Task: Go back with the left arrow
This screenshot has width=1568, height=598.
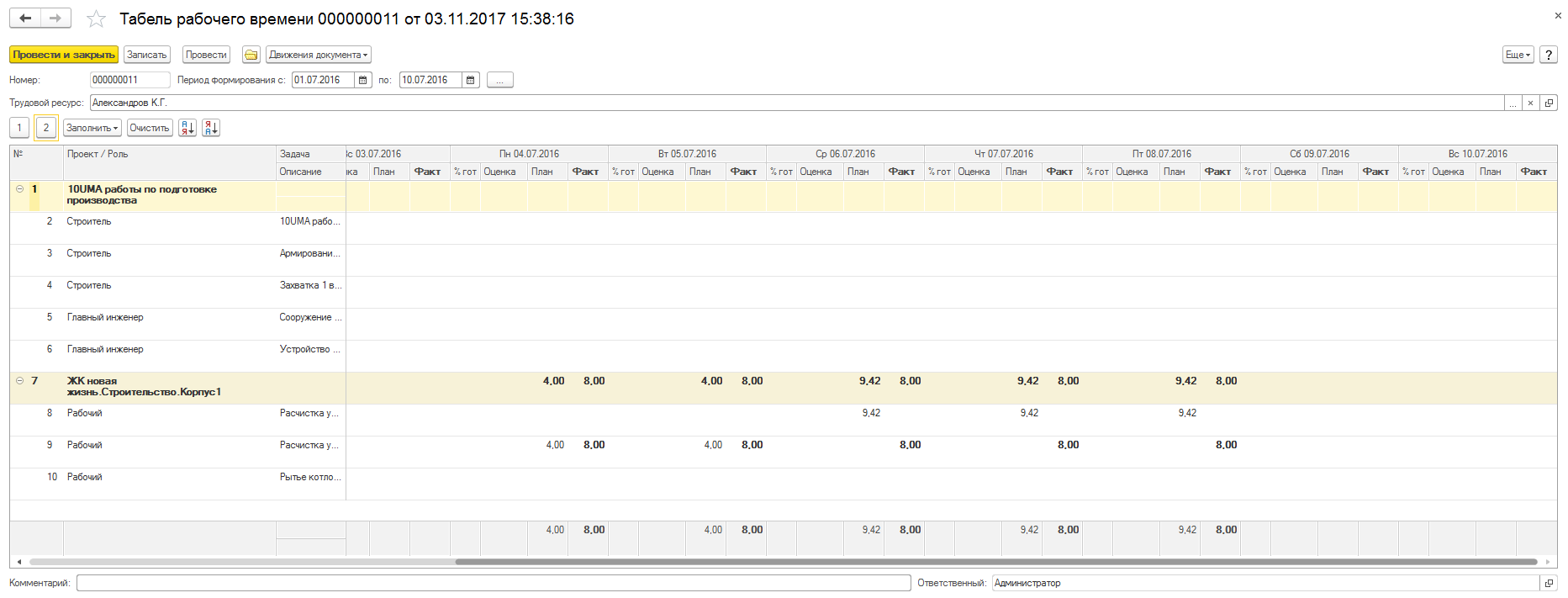Action: (x=25, y=18)
